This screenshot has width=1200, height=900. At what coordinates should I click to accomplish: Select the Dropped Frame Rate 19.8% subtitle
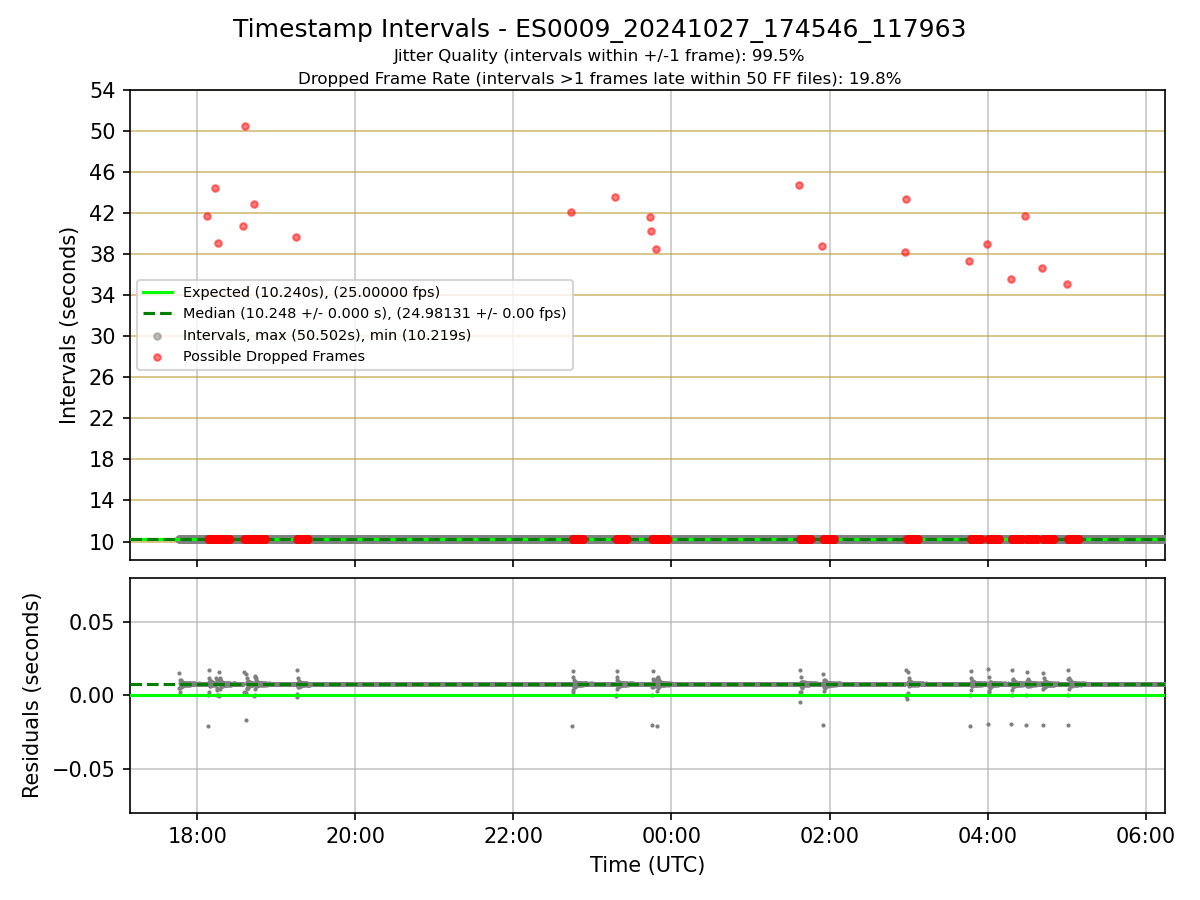point(599,78)
